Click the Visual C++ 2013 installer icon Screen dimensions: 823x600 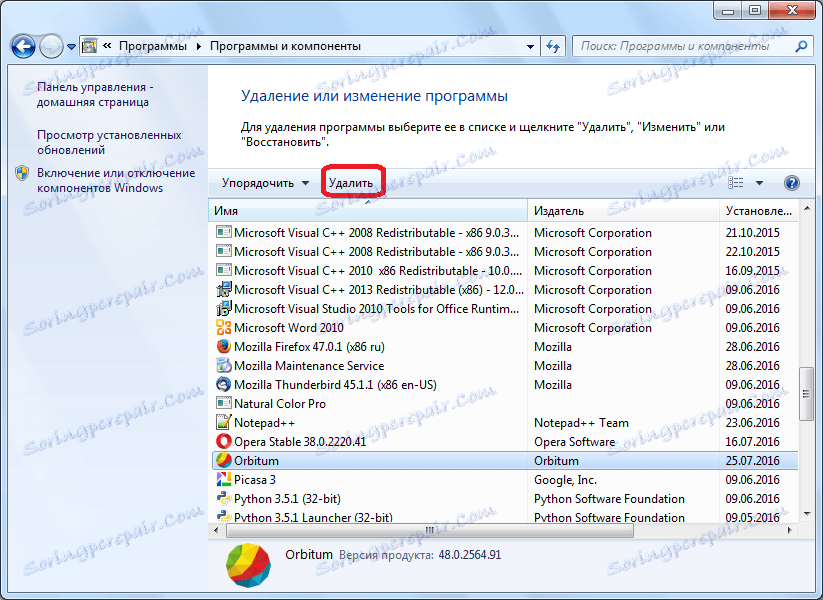[224, 289]
